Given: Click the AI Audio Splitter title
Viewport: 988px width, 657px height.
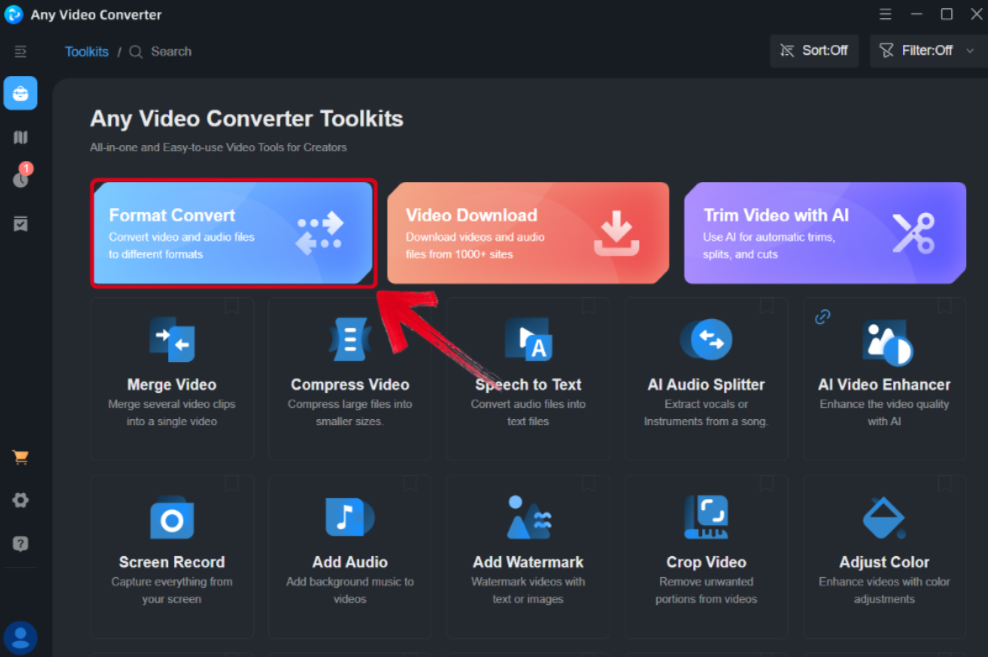Looking at the screenshot, I should [706, 384].
